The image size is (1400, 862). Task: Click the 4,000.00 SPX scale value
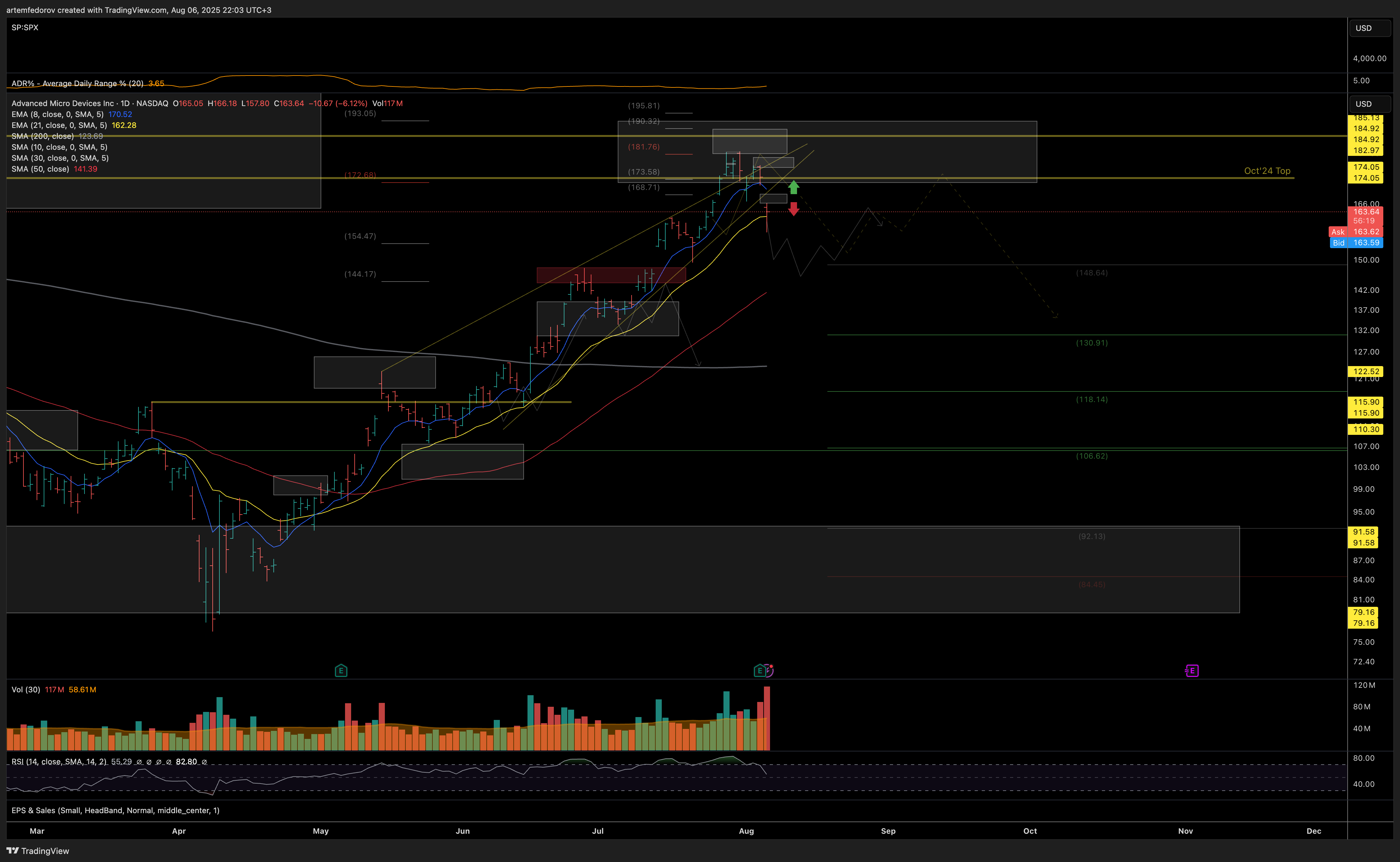tap(1370, 58)
